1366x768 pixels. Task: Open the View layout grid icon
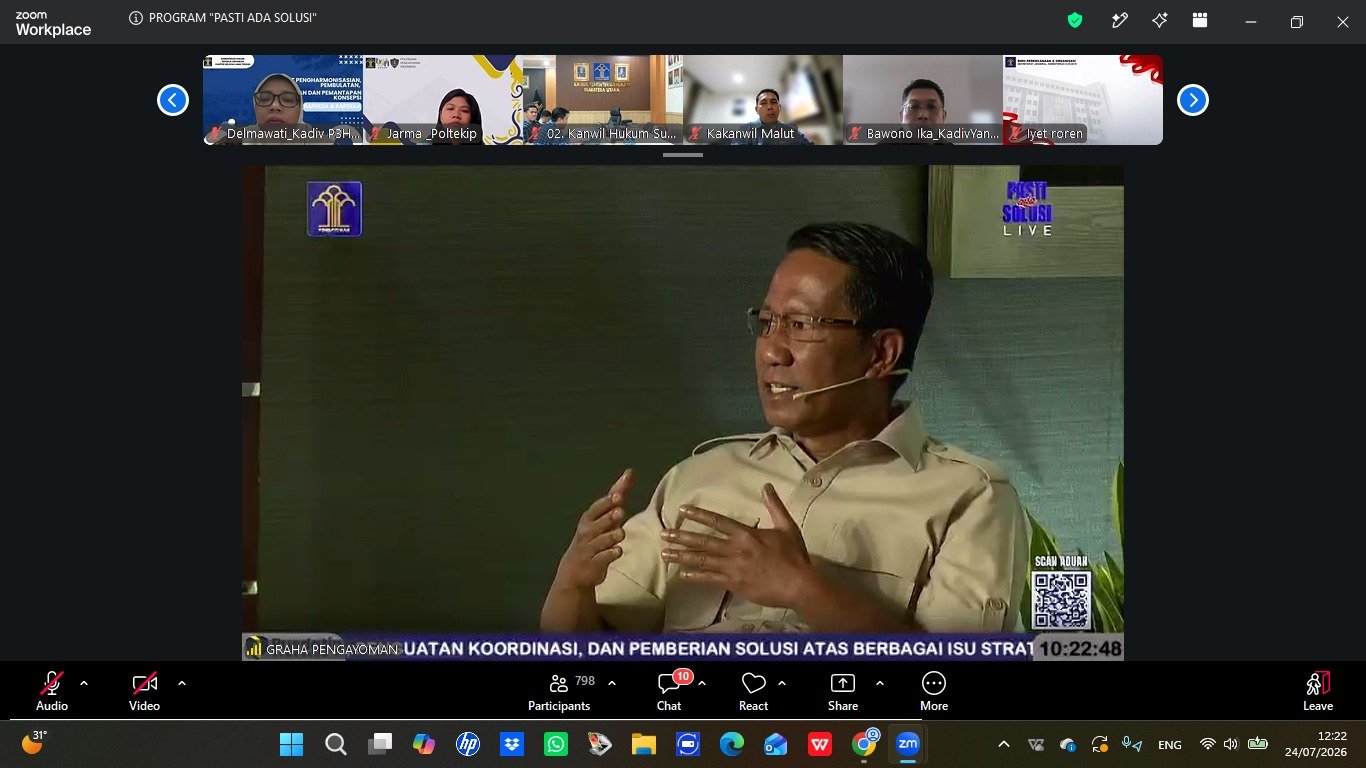pos(1200,20)
